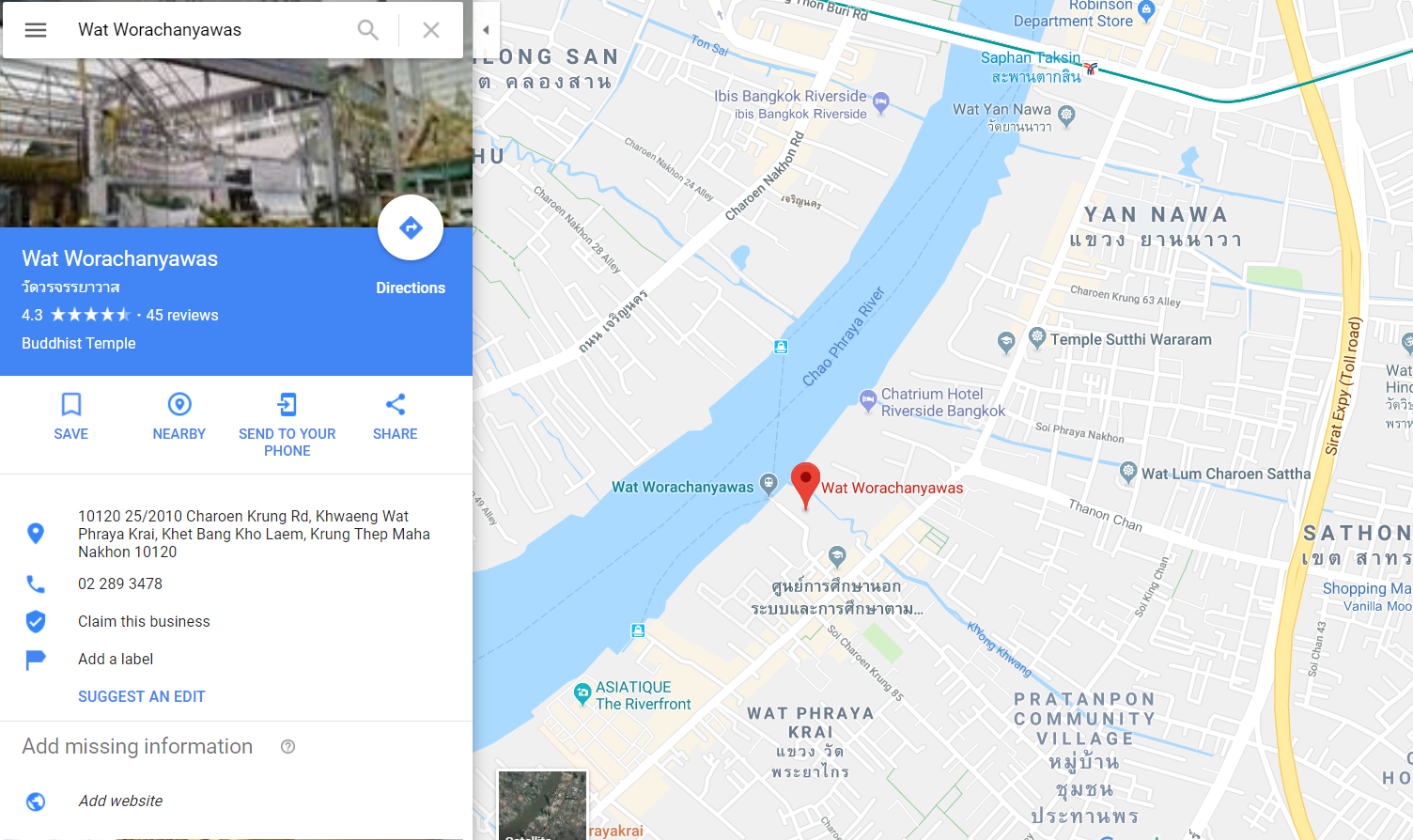Open the hamburger main menu
The width and height of the screenshot is (1413, 840).
point(36,30)
